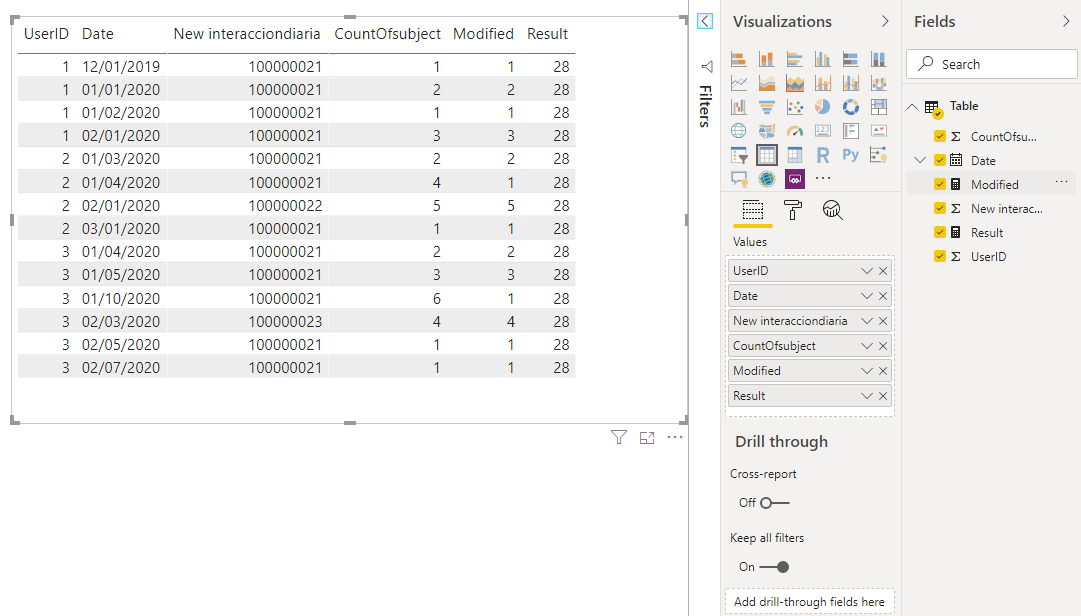Select the funnel chart visual

[x=767, y=107]
